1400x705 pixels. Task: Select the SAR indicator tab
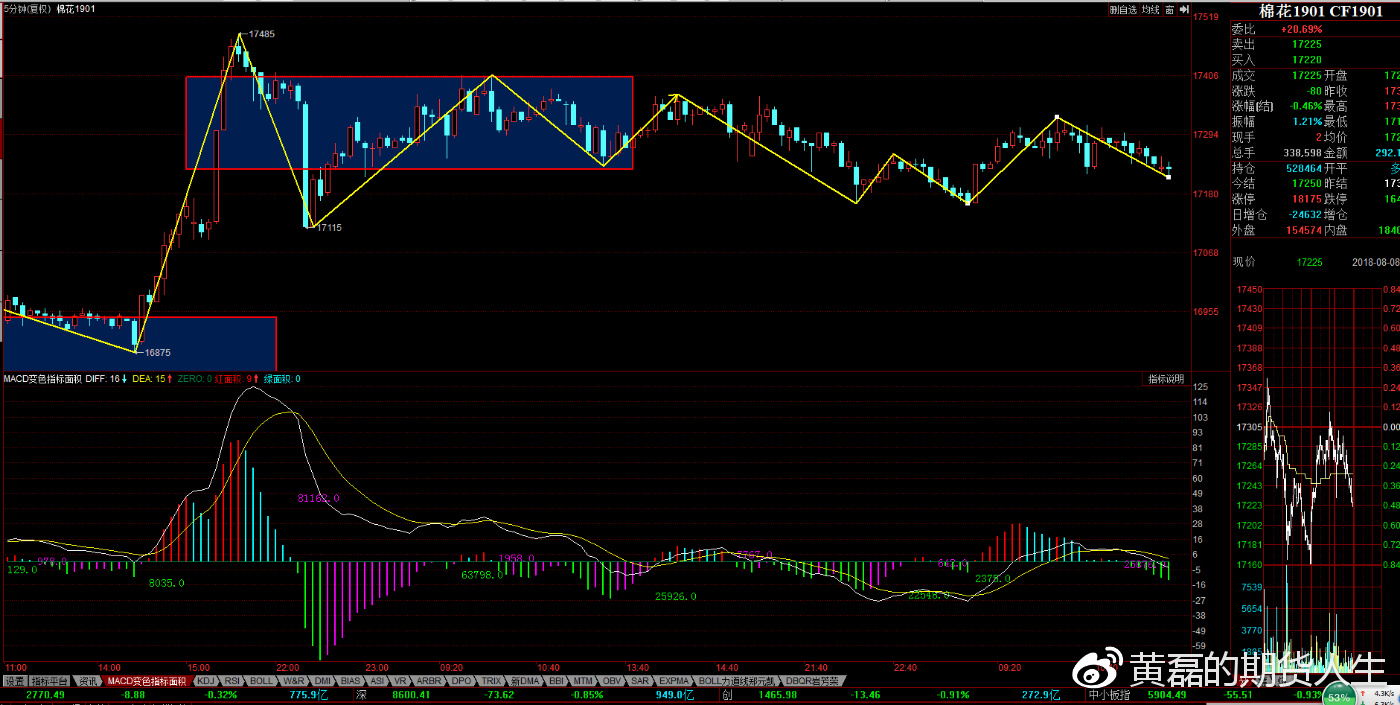coord(640,681)
